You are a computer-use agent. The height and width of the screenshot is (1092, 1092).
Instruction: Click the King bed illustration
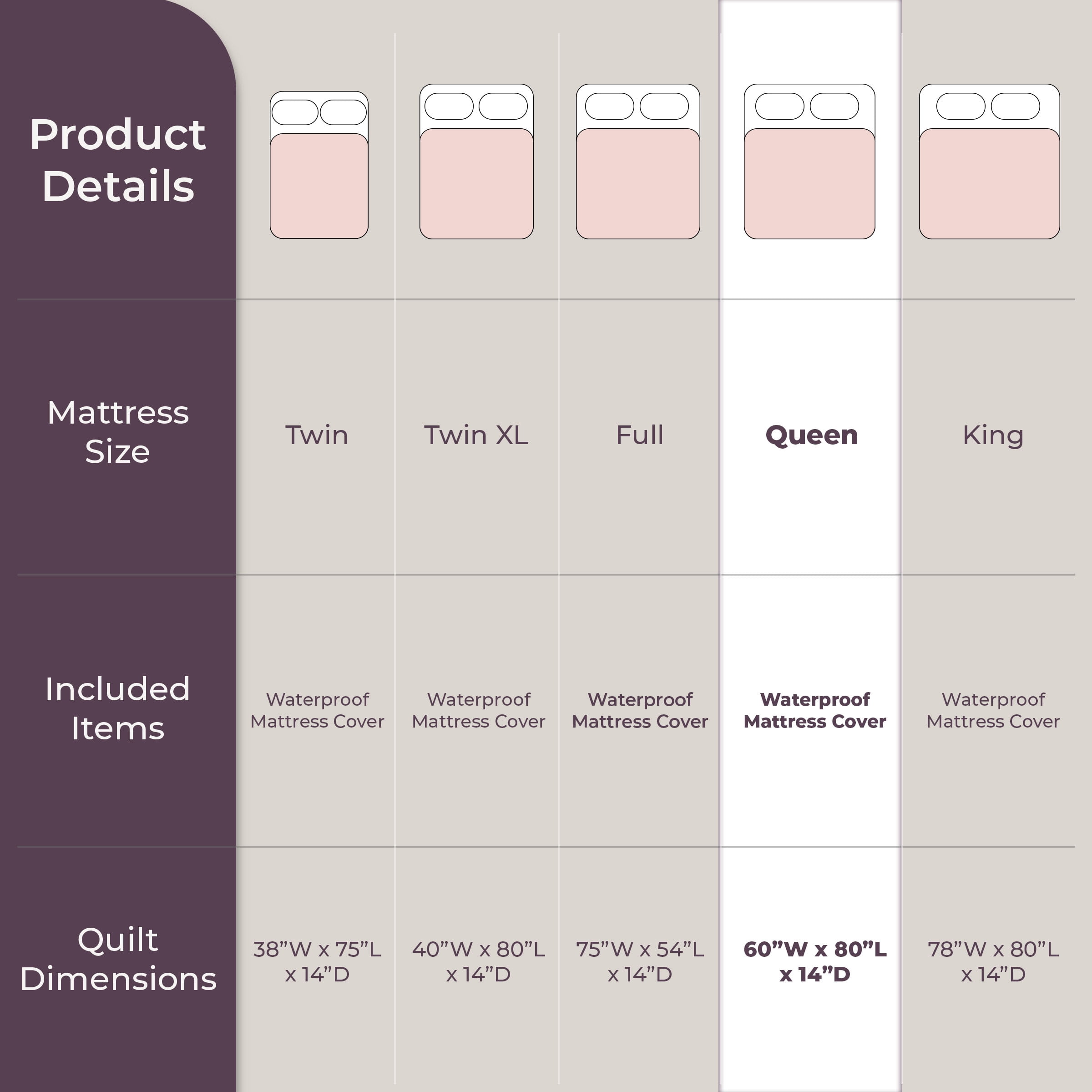click(x=989, y=162)
